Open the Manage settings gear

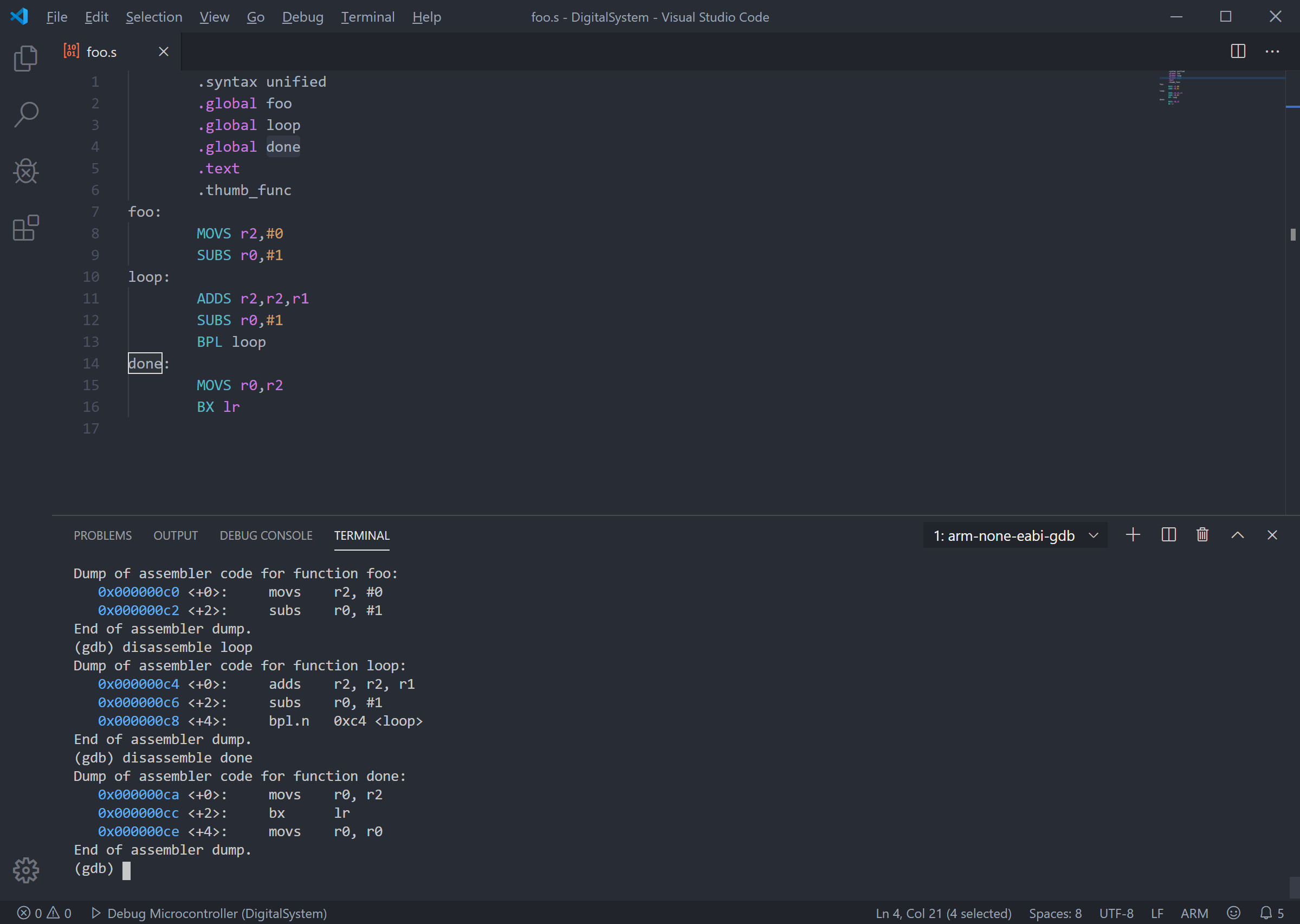(25, 869)
